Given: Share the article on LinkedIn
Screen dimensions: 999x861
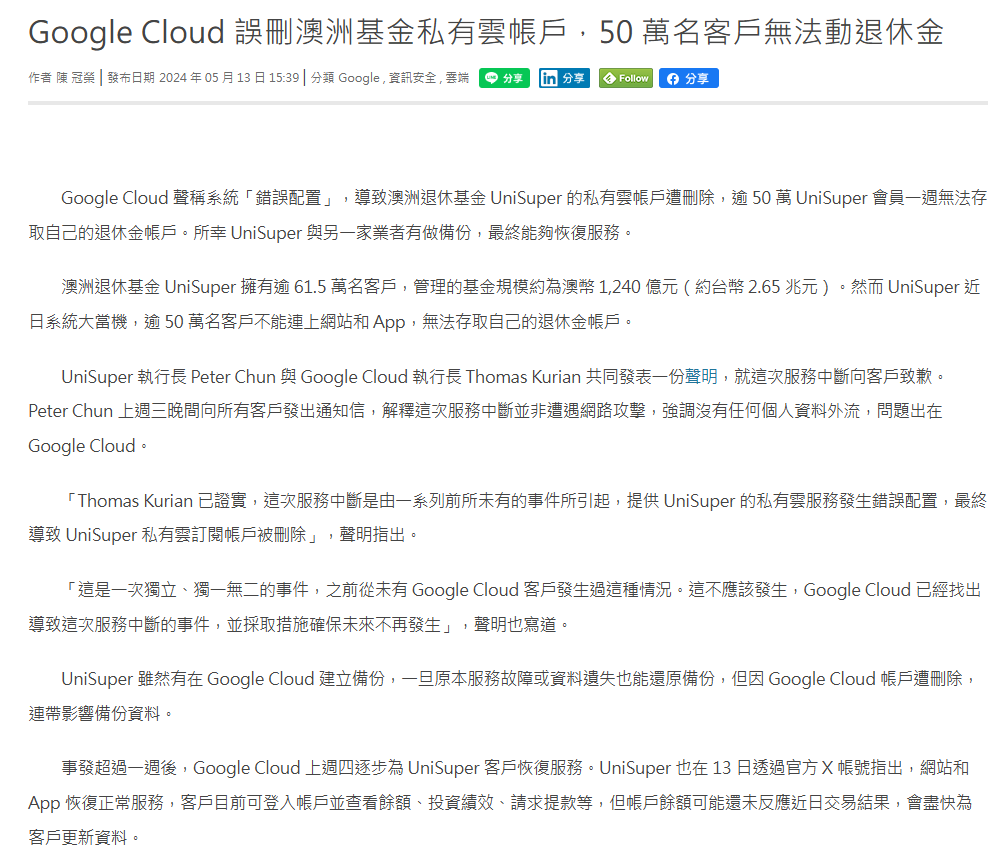Looking at the screenshot, I should [564, 78].
